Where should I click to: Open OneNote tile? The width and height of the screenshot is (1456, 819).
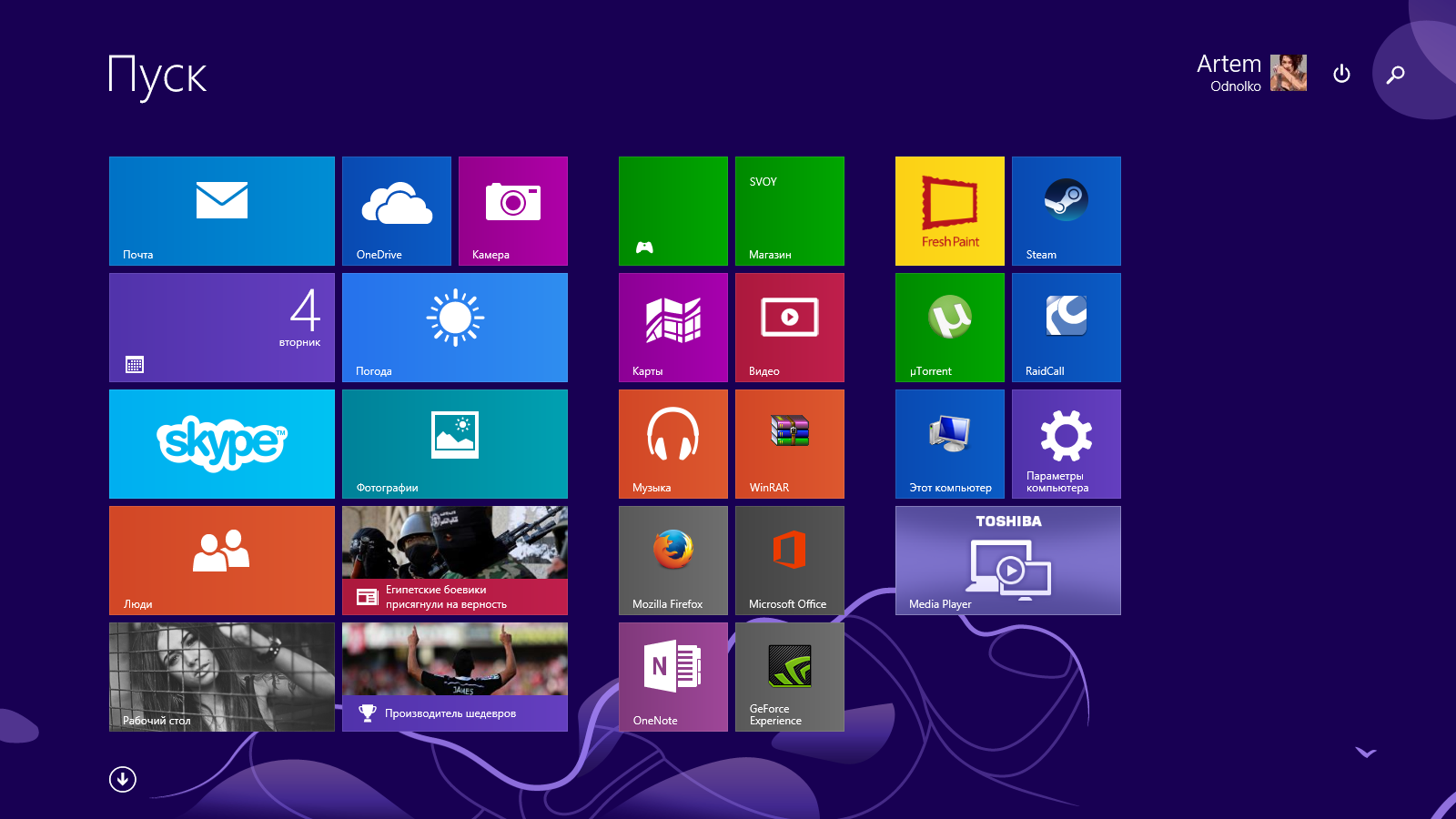672,677
